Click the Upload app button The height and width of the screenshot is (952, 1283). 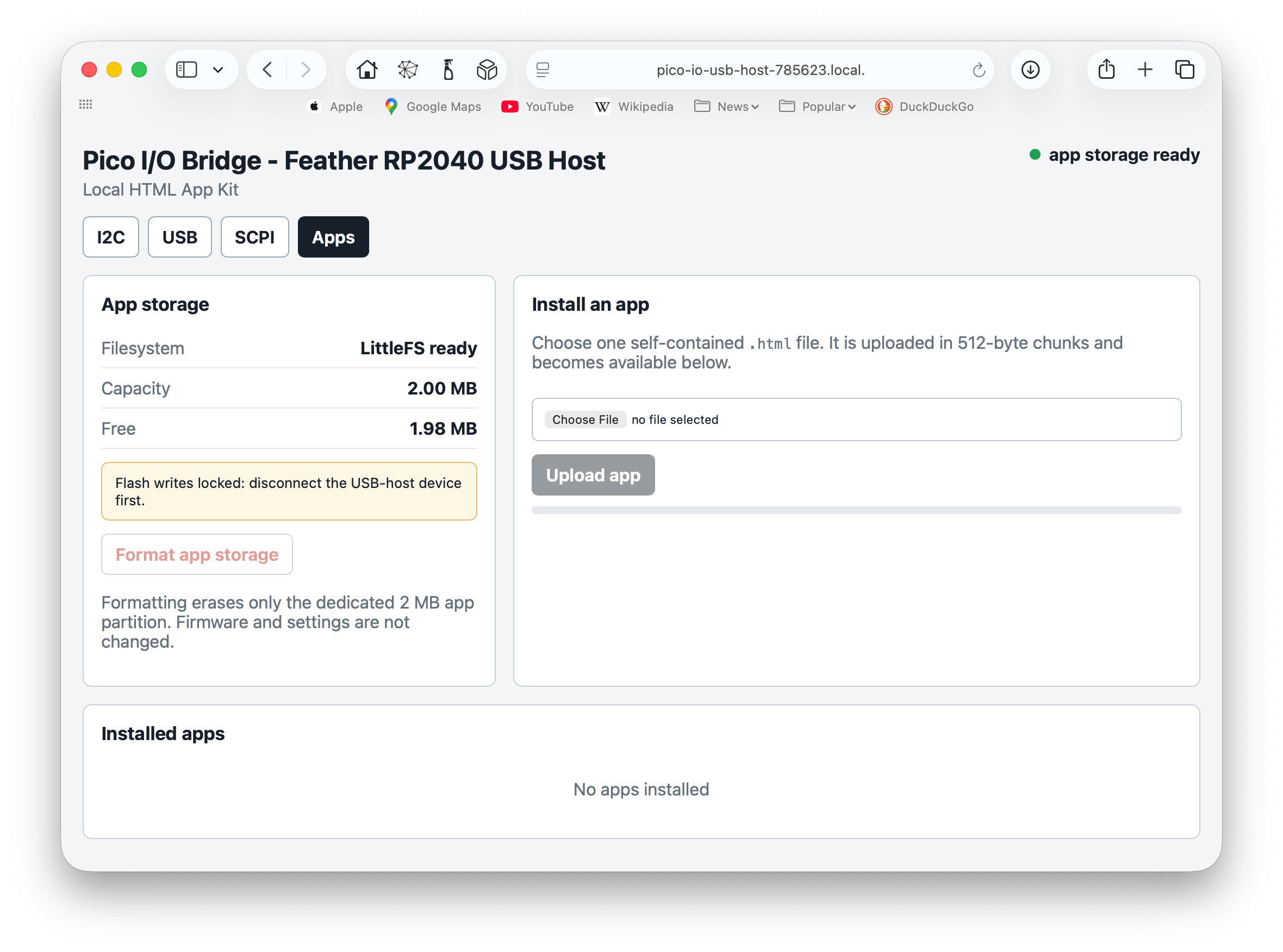tap(593, 475)
